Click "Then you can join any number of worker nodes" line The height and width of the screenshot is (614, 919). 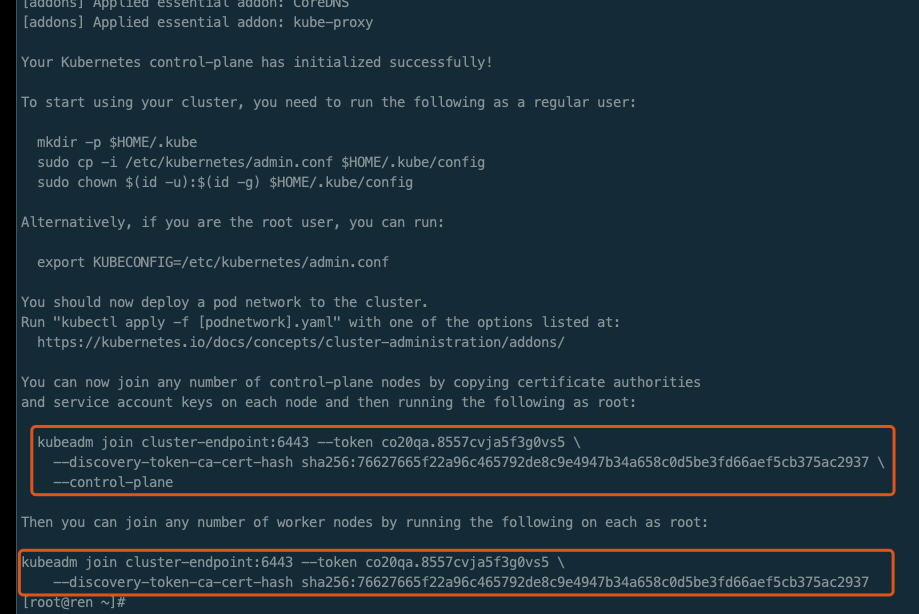pyautogui.click(x=365, y=522)
